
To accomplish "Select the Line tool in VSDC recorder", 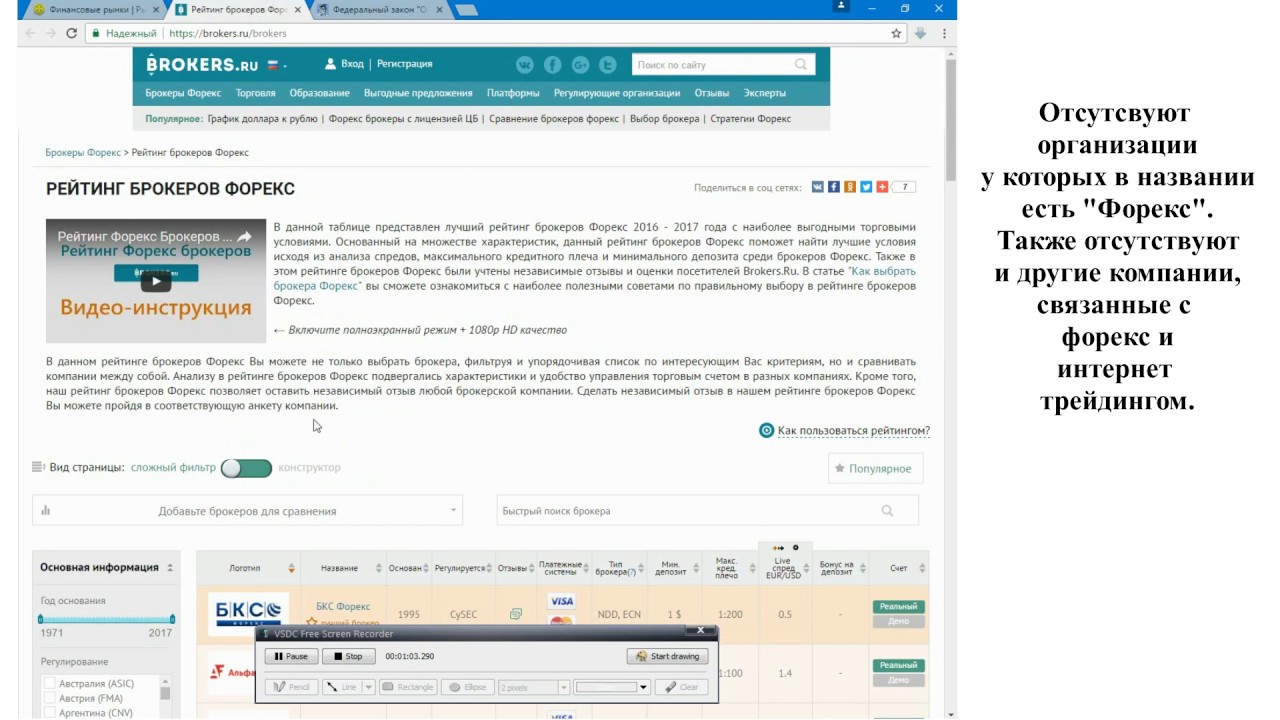I will 342,687.
